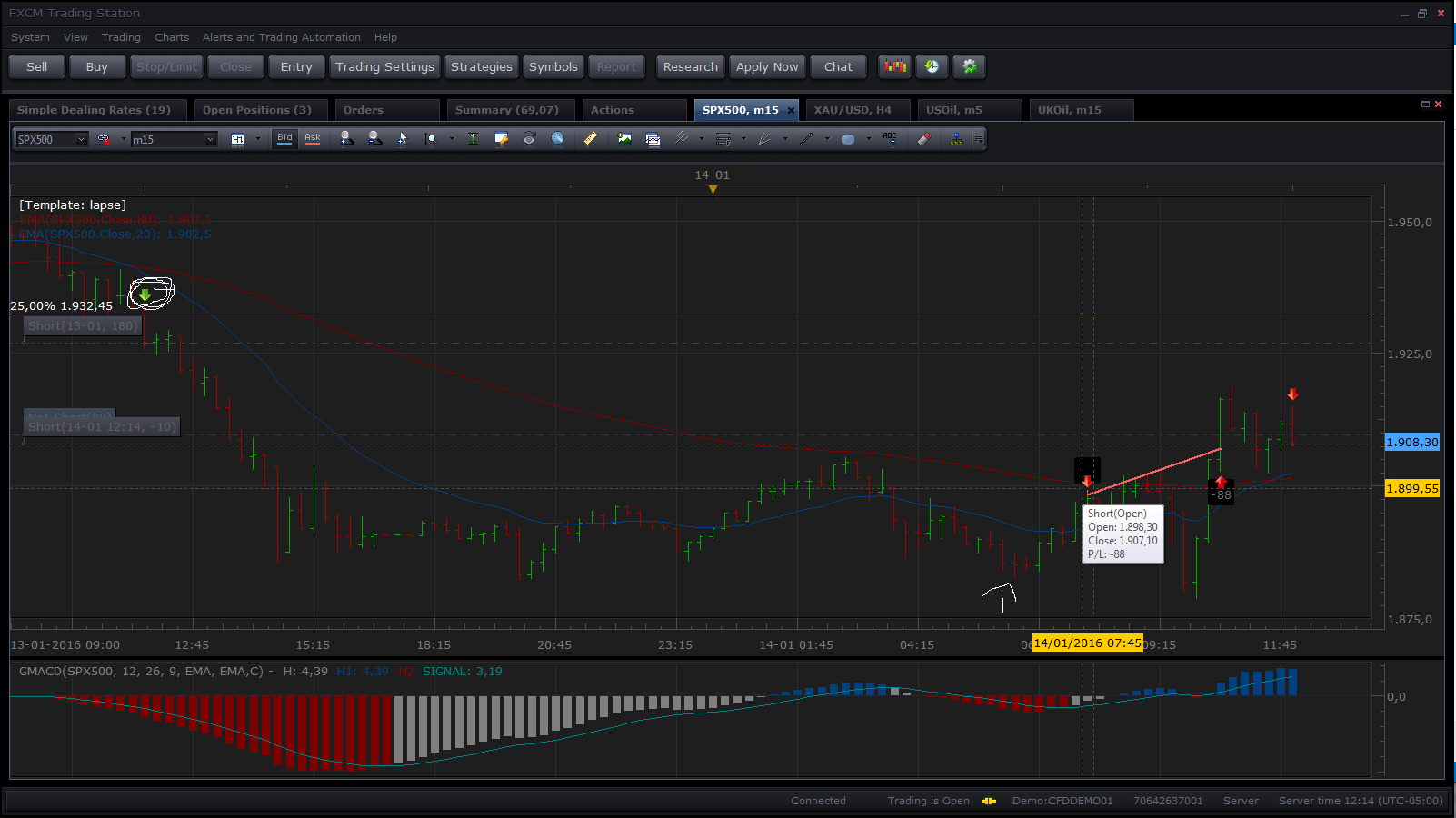Screen dimensions: 1456x818
Task: Click the clock history icon button
Action: coord(932,66)
